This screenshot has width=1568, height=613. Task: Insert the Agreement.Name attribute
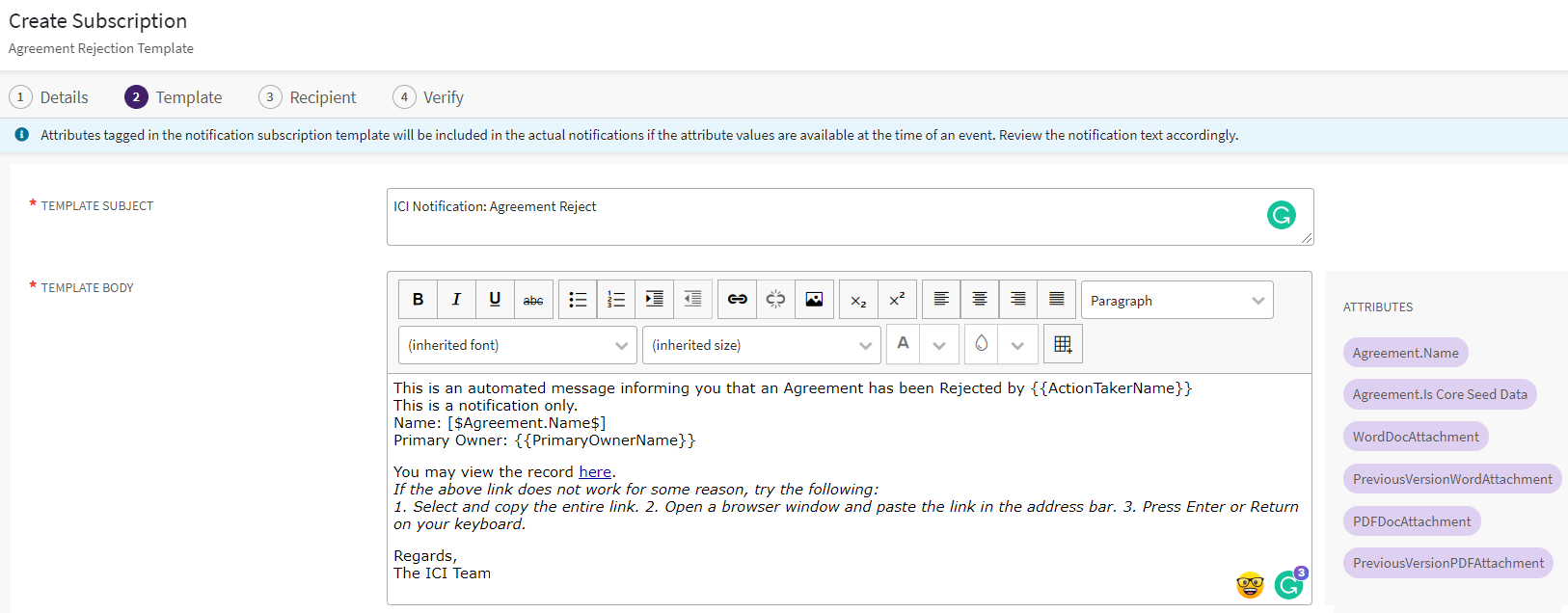[1405, 353]
